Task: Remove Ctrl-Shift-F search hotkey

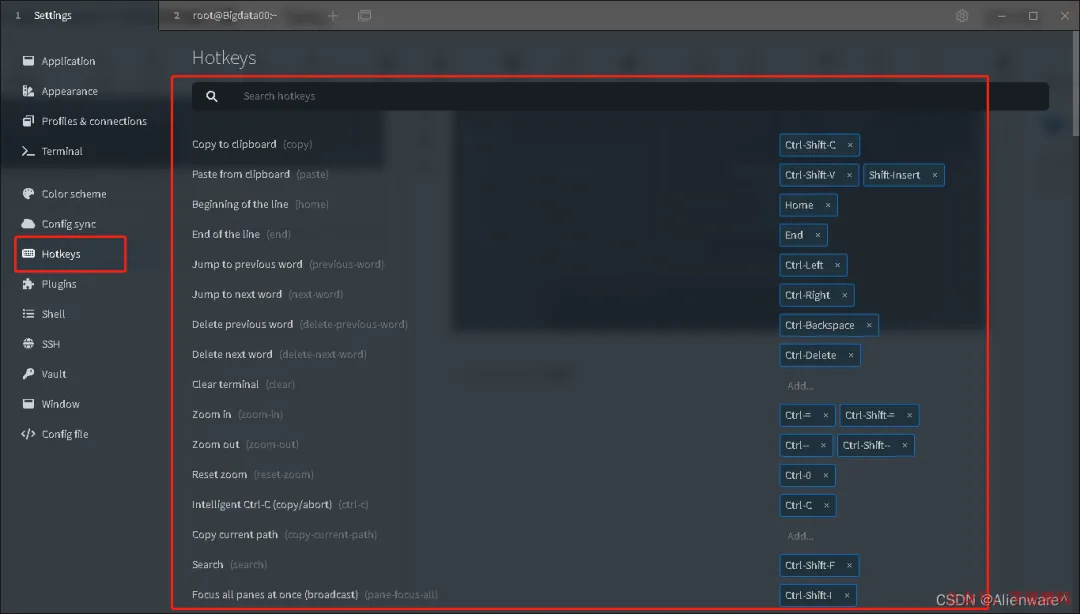Action: (x=849, y=565)
